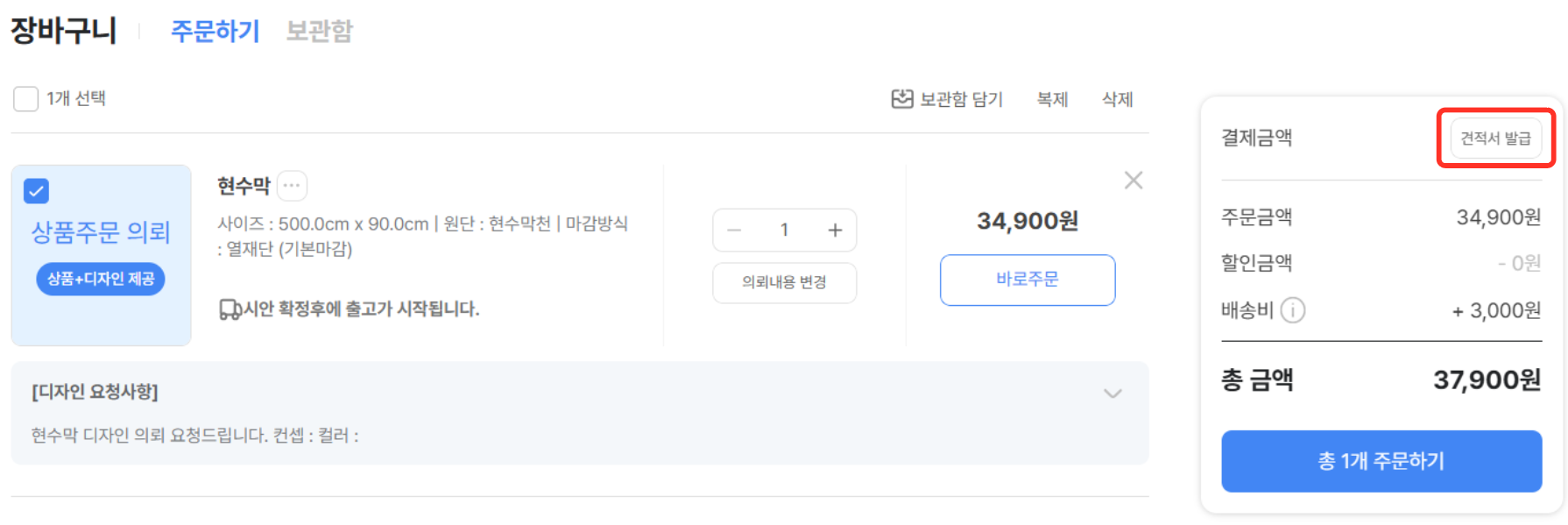Open the ellipsis menu next to 현수막
The image size is (1568, 525).
[292, 186]
